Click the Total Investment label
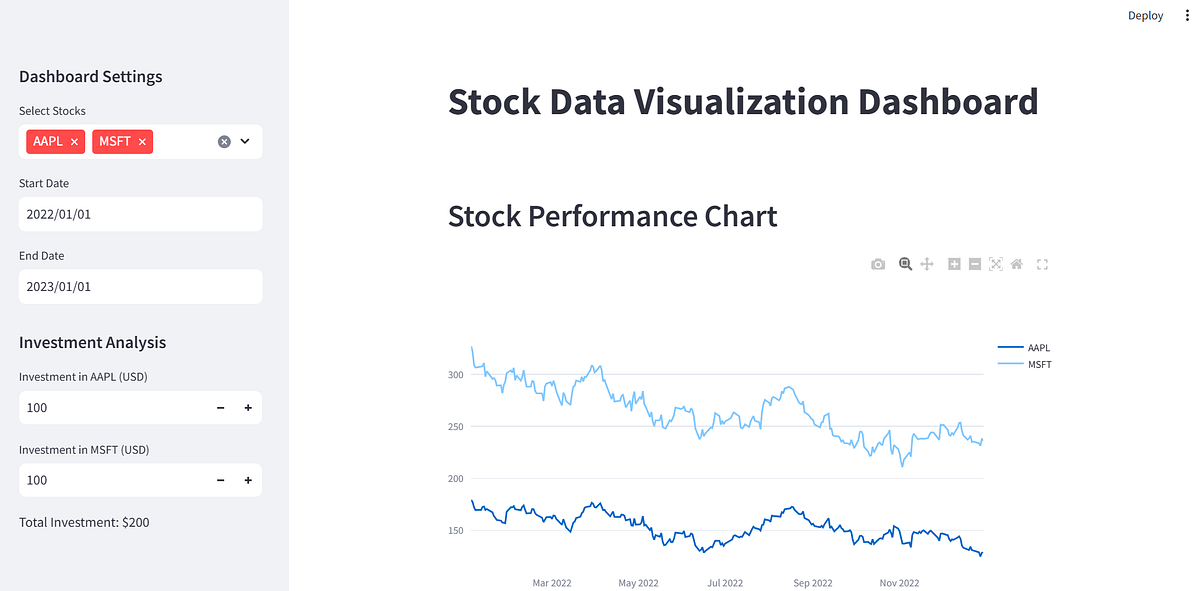The image size is (1200, 591). point(84,521)
